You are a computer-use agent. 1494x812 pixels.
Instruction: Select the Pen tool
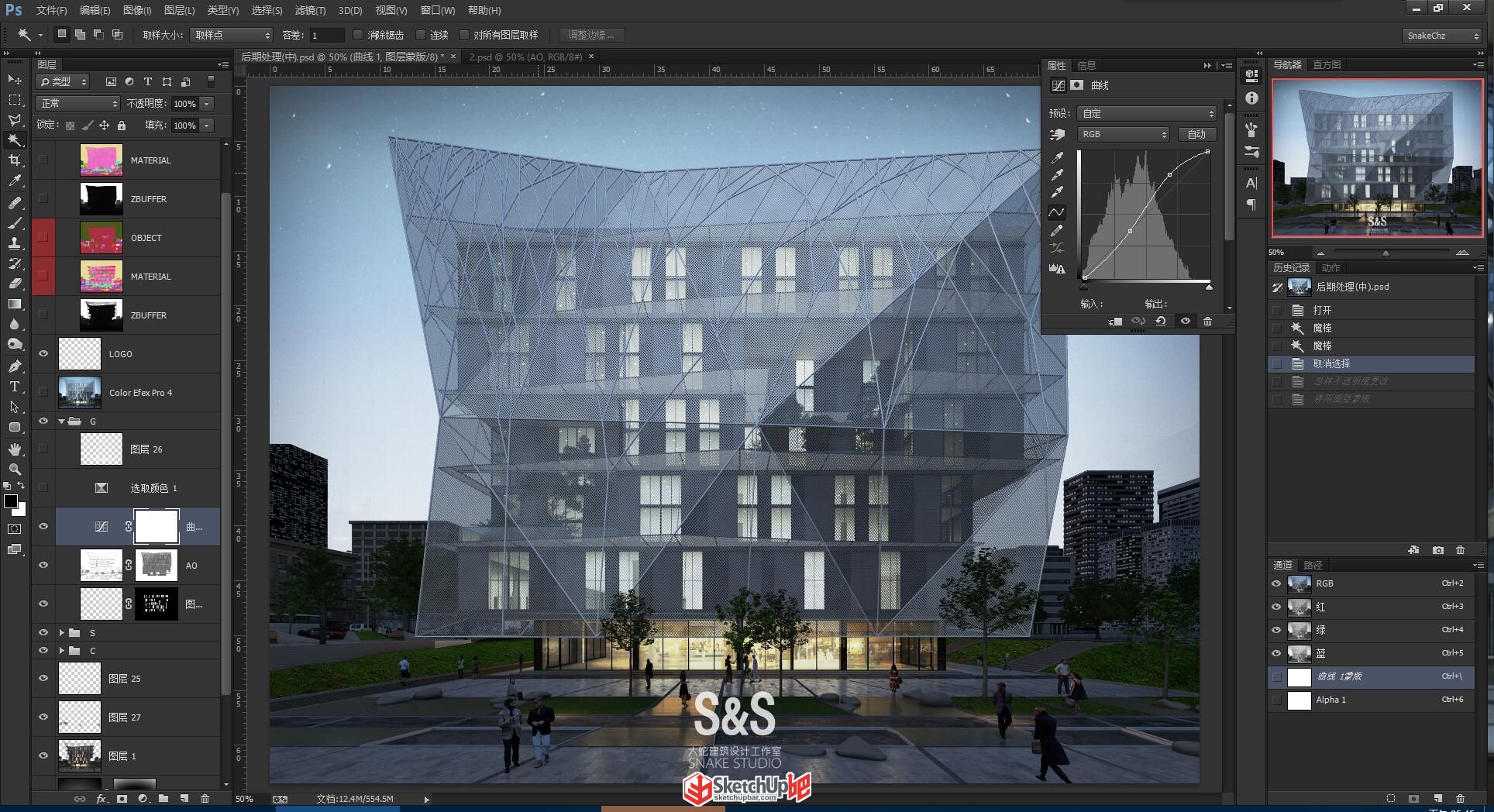(x=15, y=366)
